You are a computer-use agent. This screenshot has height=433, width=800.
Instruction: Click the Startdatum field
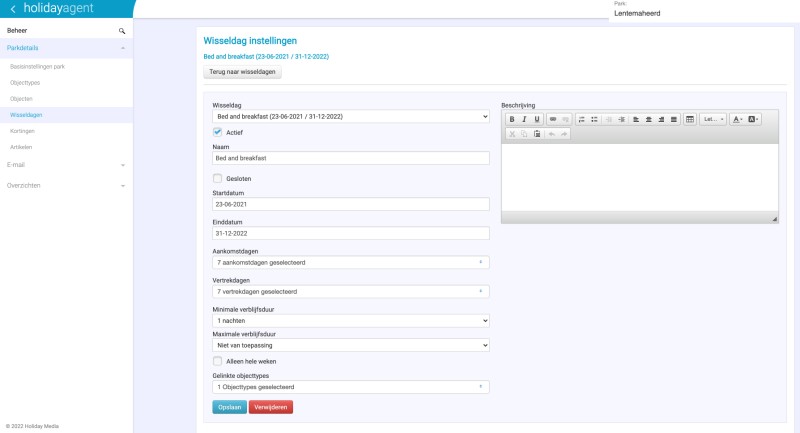tap(351, 204)
